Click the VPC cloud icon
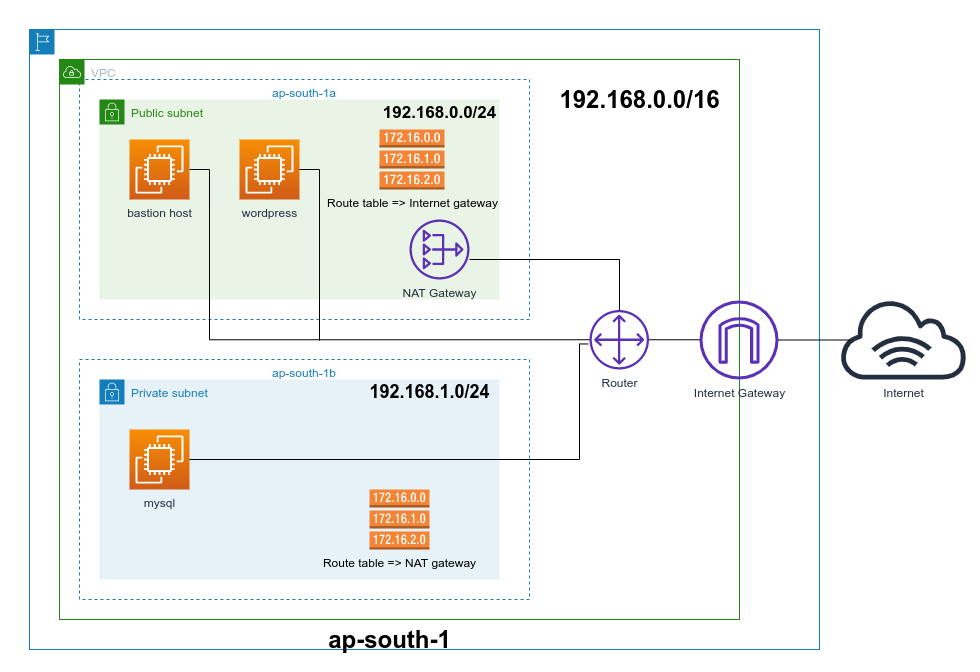Viewport: 980px width, 672px height. [x=72, y=72]
